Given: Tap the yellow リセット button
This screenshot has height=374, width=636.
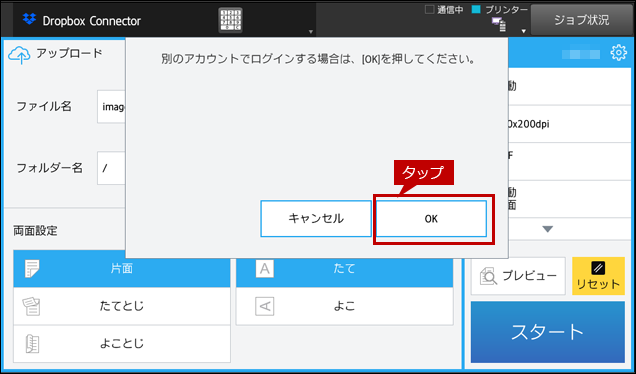Looking at the screenshot, I should (x=598, y=276).
